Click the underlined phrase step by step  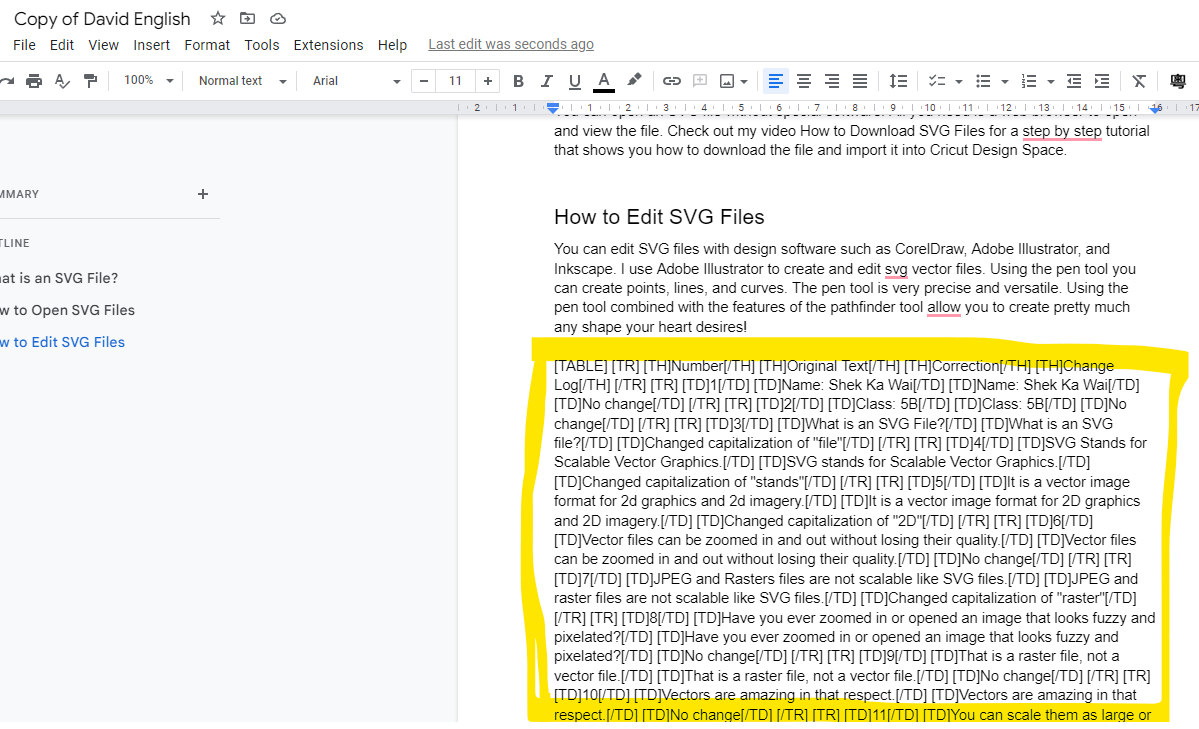point(1062,131)
